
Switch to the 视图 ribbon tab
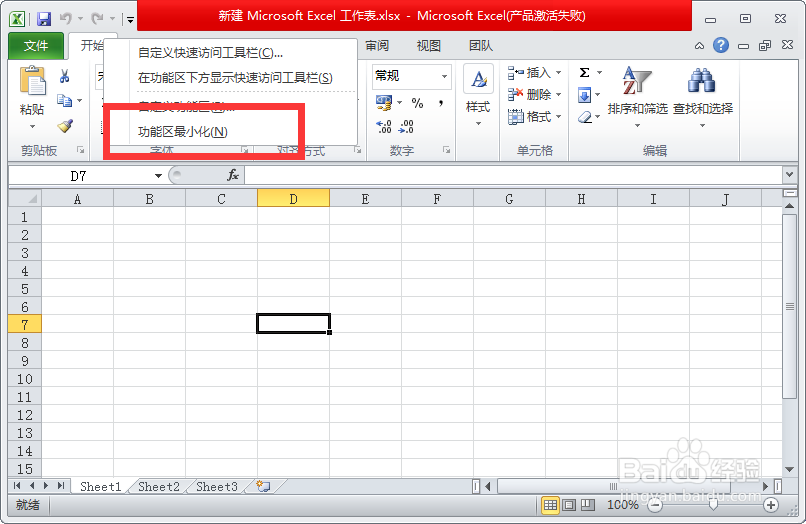(x=428, y=46)
